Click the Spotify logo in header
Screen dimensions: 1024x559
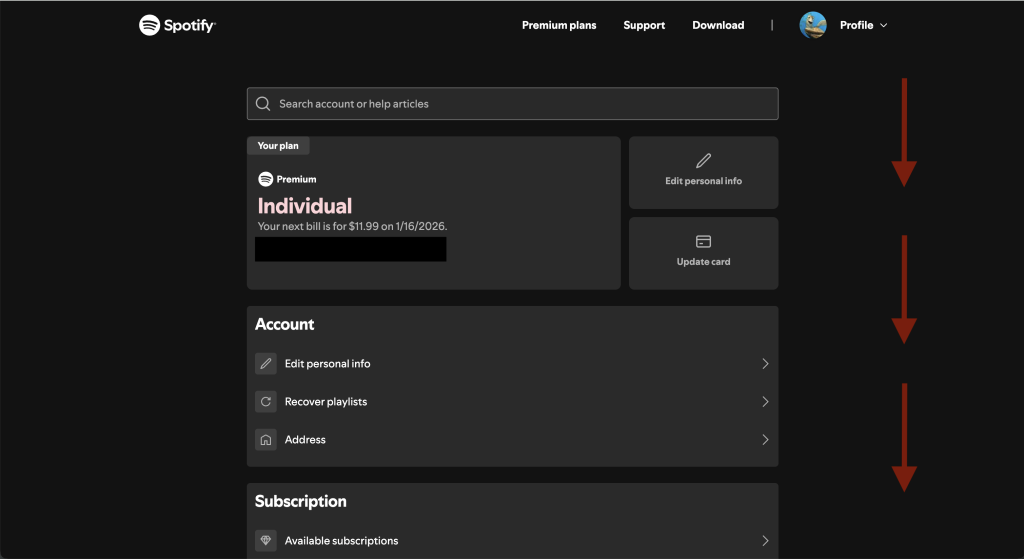[x=177, y=25]
